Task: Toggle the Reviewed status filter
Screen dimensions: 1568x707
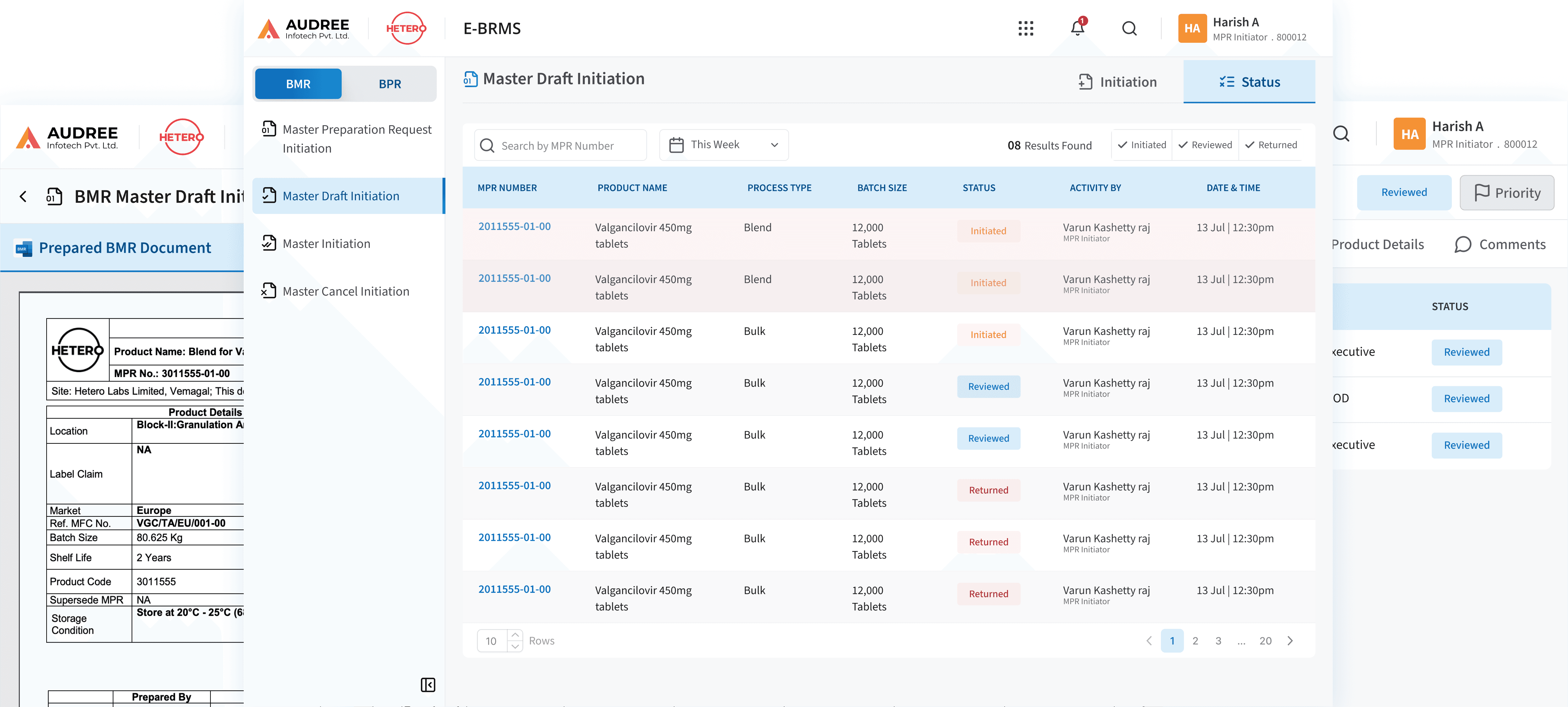Action: coord(1205,145)
